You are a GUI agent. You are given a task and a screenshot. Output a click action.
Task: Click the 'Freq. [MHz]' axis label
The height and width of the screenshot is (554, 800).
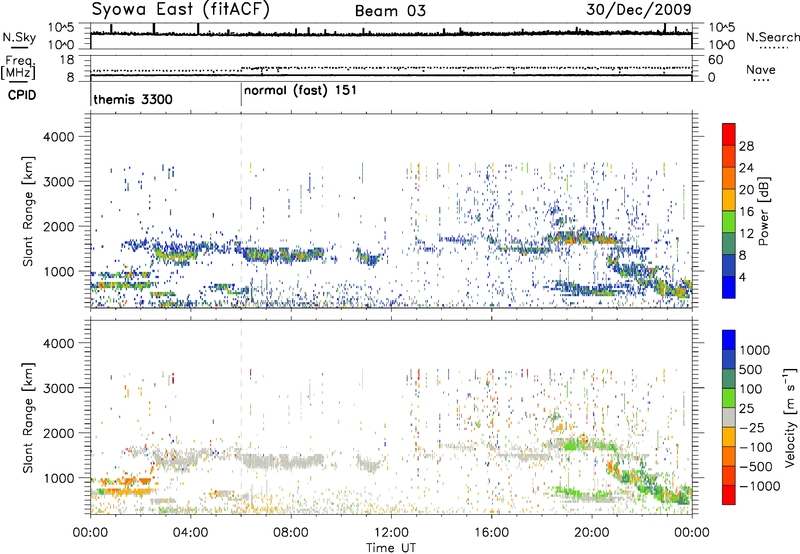19,68
